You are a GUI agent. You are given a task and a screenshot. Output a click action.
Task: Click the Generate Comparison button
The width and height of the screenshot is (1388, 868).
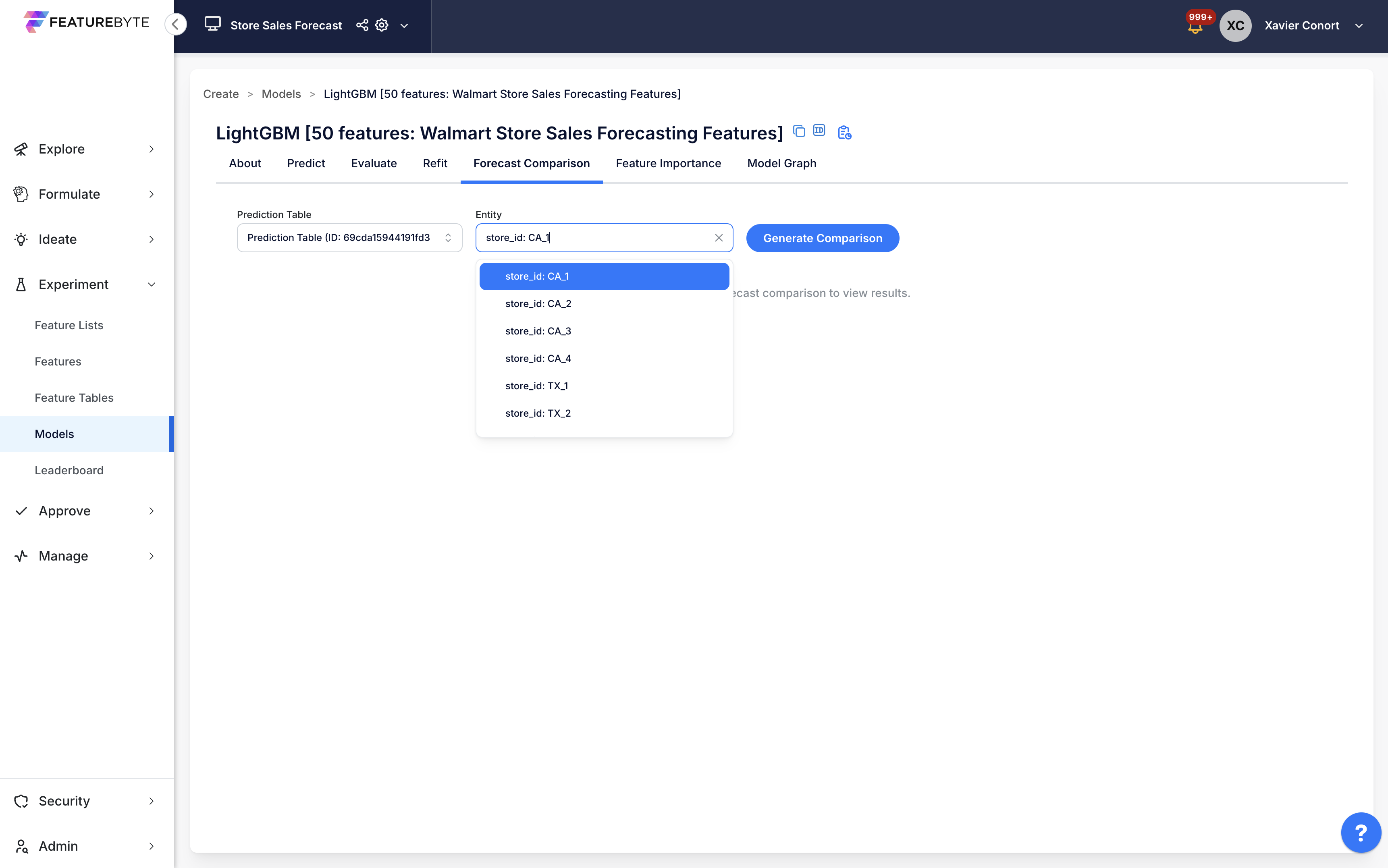pyautogui.click(x=822, y=238)
